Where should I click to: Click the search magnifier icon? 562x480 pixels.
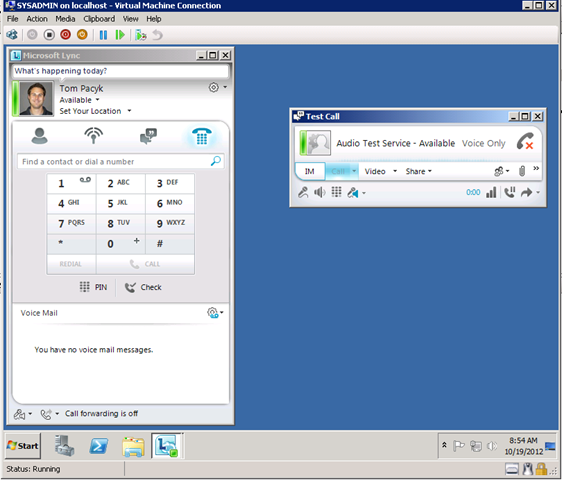[x=216, y=161]
